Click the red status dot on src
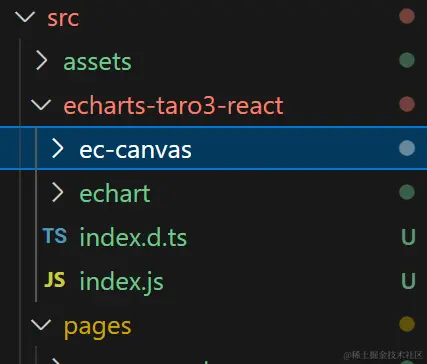 [x=407, y=16]
